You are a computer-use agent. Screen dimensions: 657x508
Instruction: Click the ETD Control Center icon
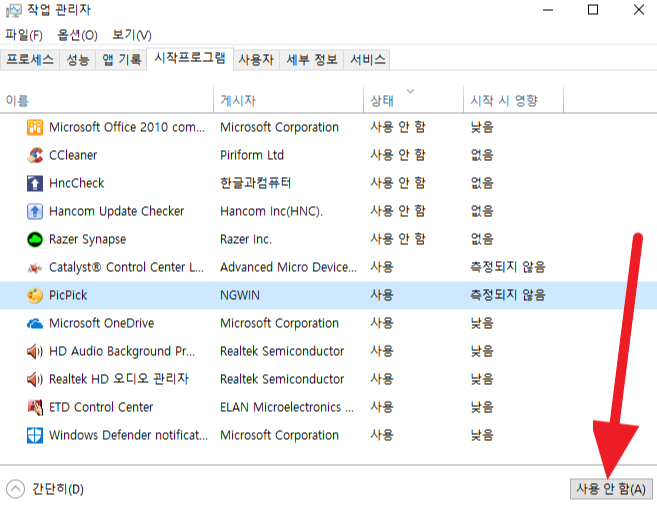pyautogui.click(x=35, y=407)
